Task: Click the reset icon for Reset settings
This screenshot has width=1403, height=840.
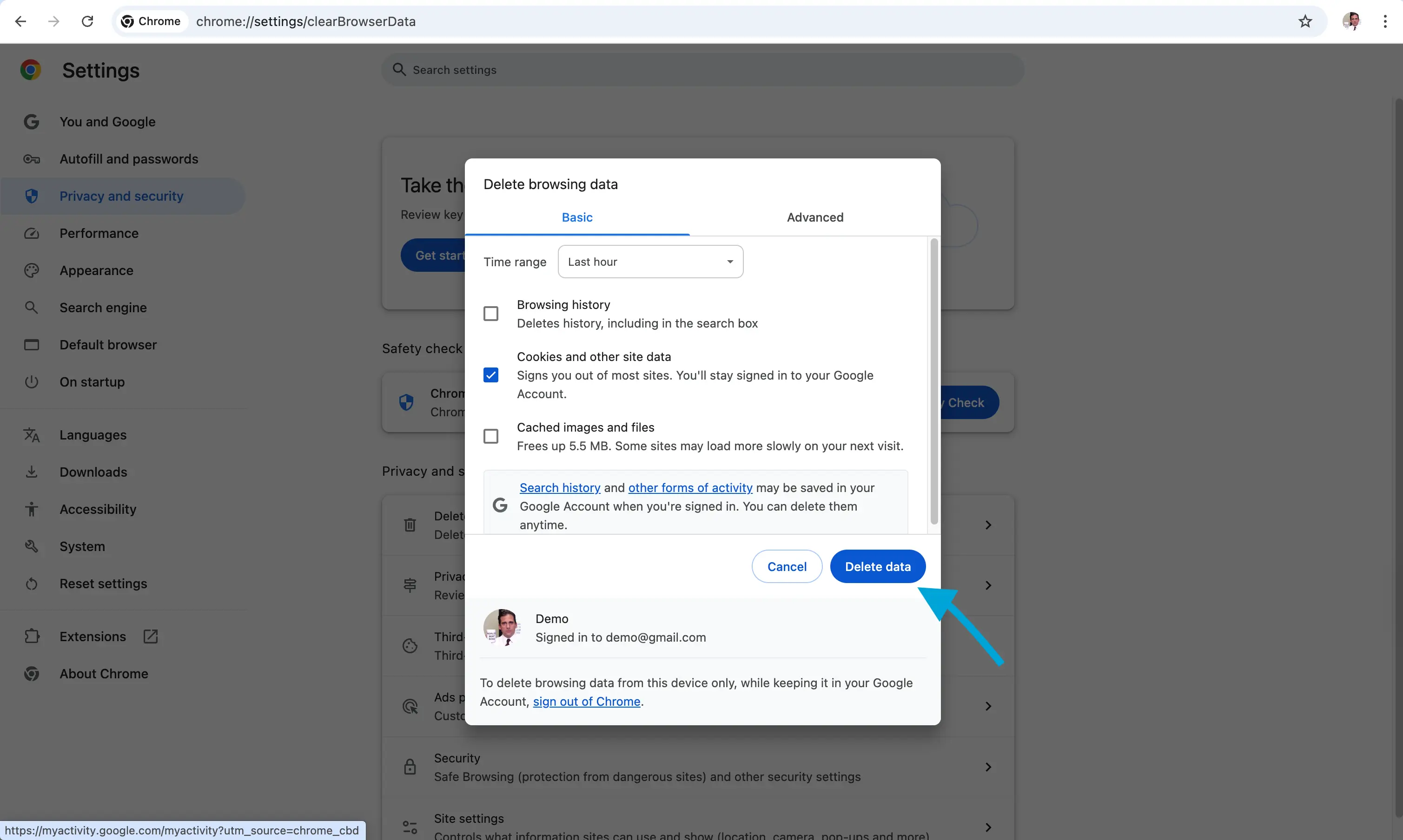Action: (32, 584)
